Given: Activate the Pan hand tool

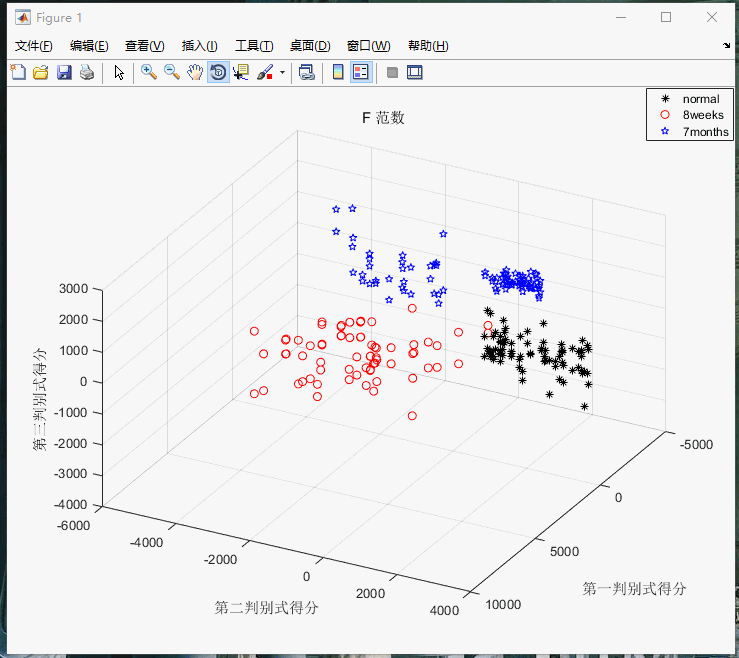Looking at the screenshot, I should (x=195, y=72).
